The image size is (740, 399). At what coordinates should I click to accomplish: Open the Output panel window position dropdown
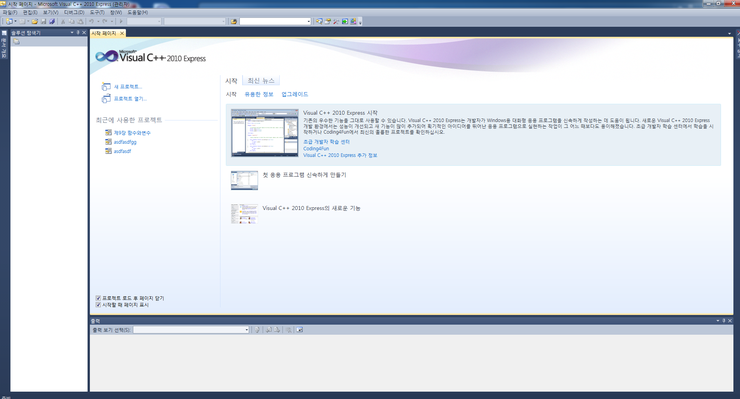click(718, 321)
